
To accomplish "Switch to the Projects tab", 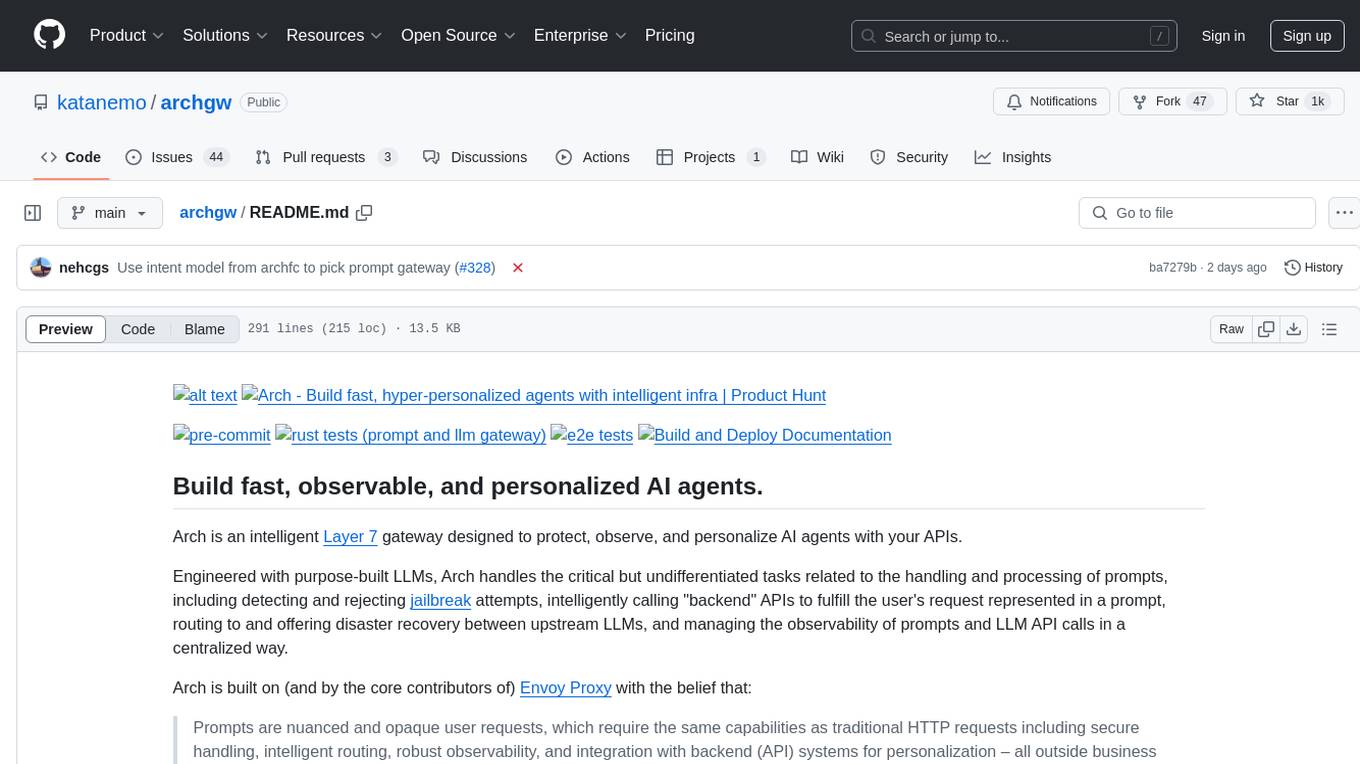I will click(711, 157).
